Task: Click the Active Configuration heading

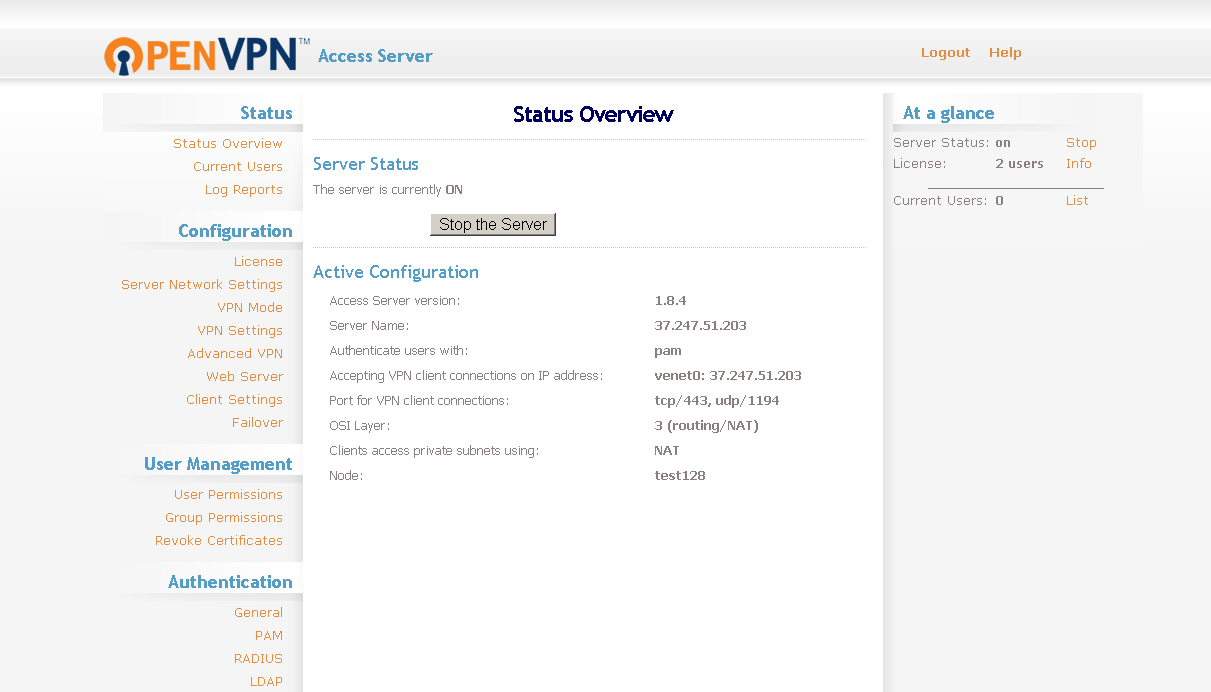Action: [396, 272]
